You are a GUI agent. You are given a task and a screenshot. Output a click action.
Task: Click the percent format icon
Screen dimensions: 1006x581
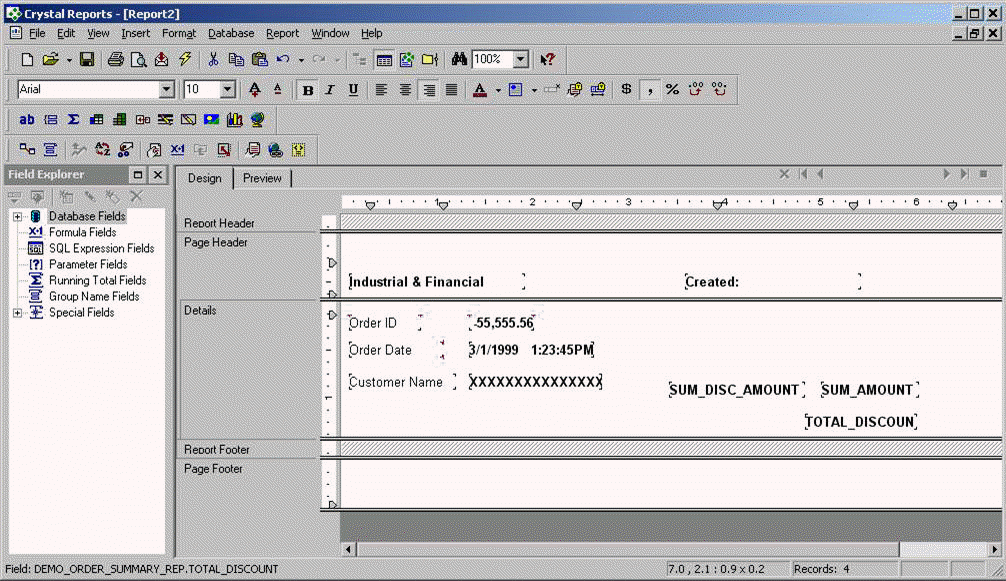click(672, 90)
